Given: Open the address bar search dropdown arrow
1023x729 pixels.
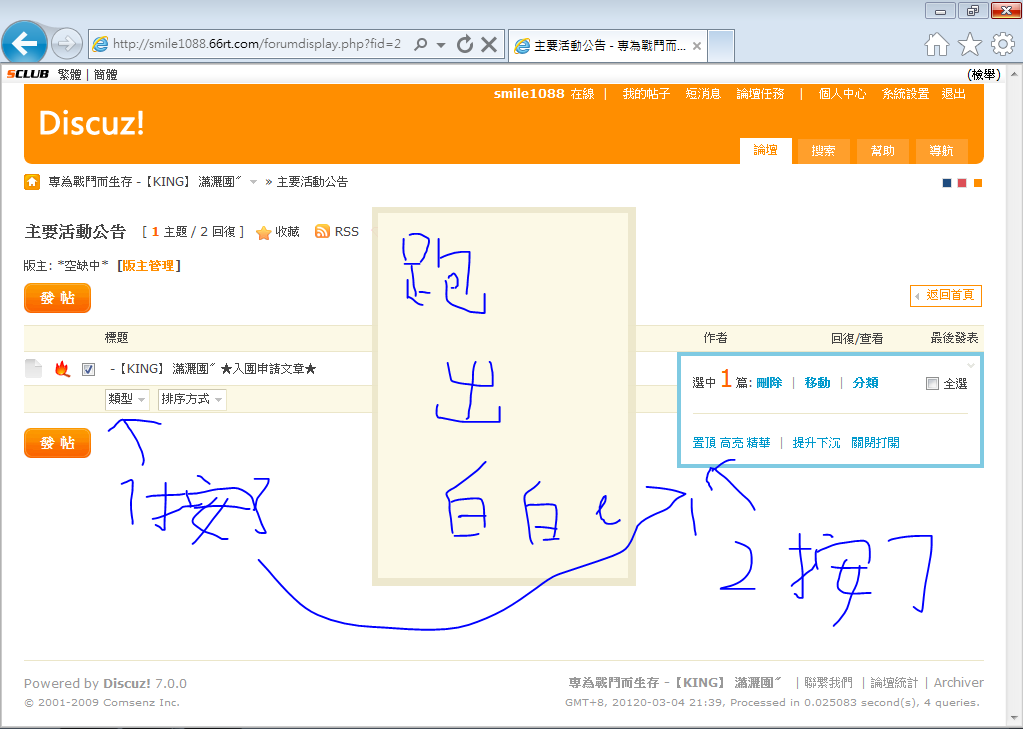Looking at the screenshot, I should click(441, 44).
